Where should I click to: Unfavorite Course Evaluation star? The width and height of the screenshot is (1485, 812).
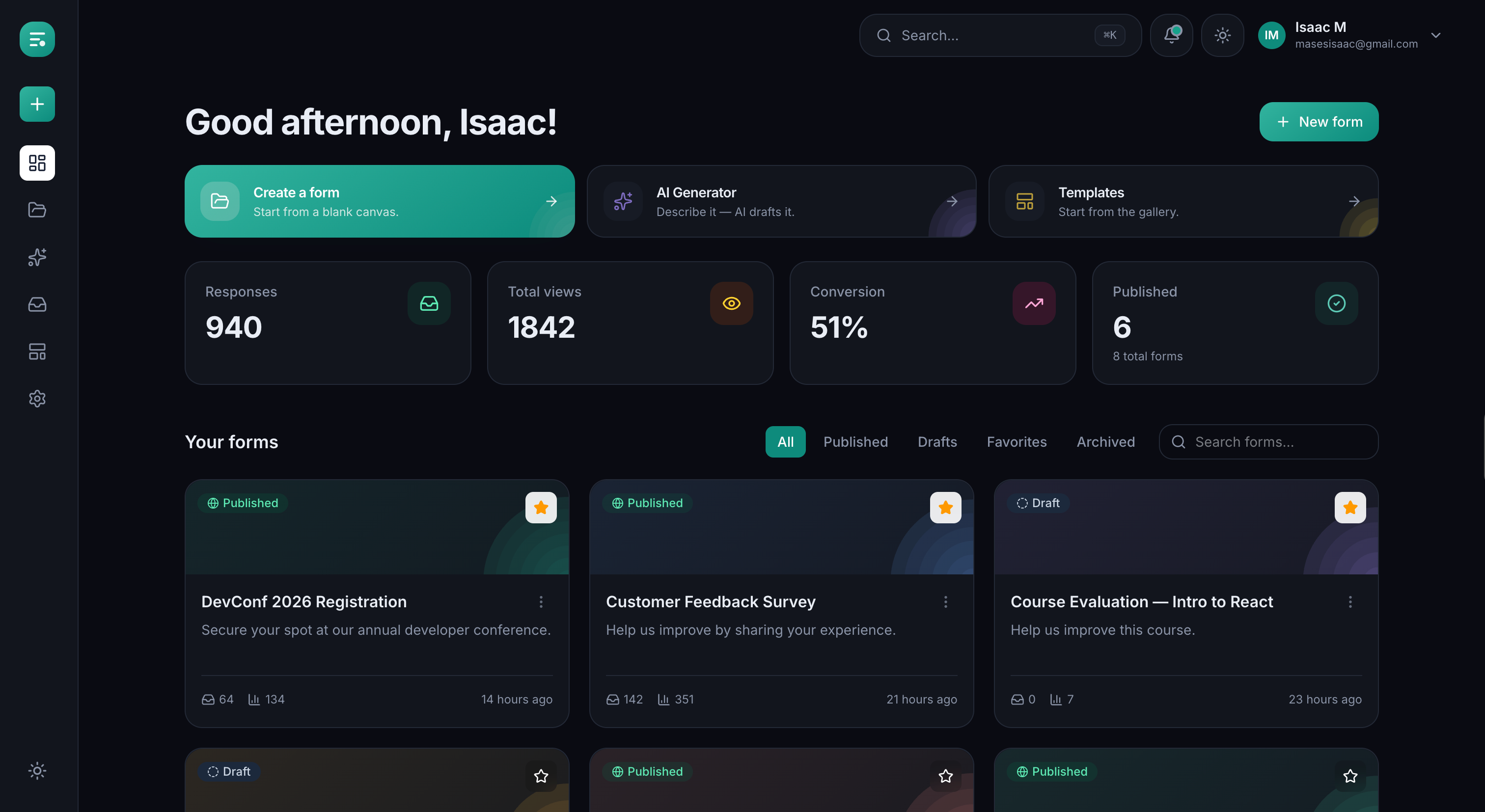pos(1350,507)
